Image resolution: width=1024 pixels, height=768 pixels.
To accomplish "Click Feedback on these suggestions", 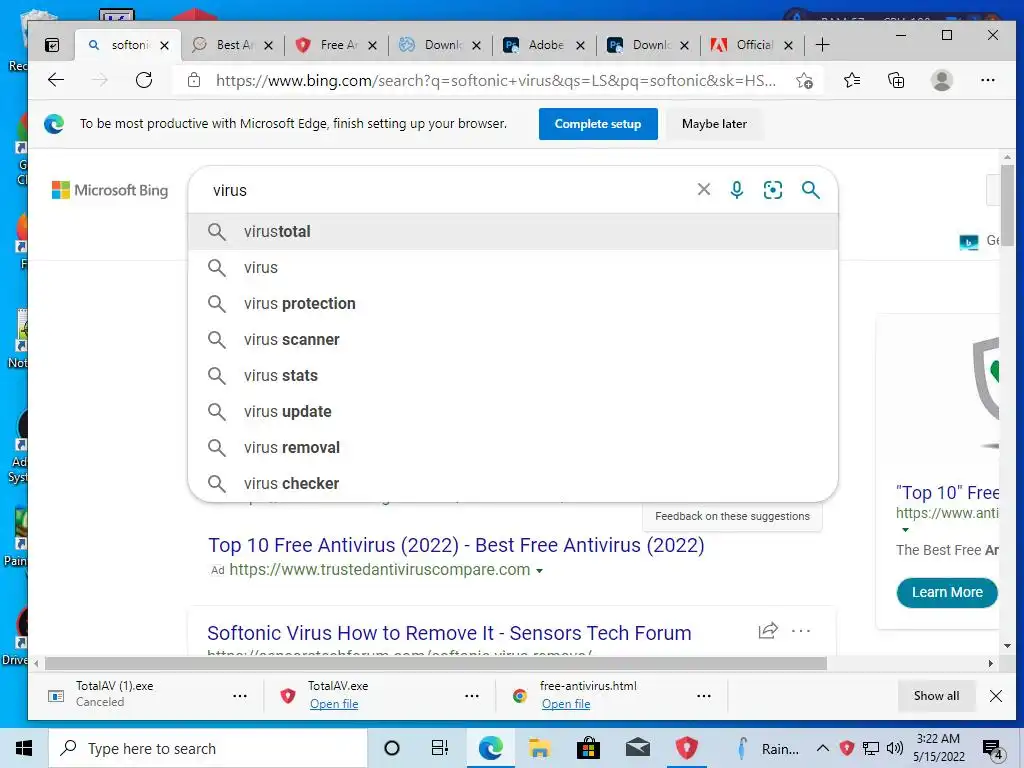I will point(732,516).
